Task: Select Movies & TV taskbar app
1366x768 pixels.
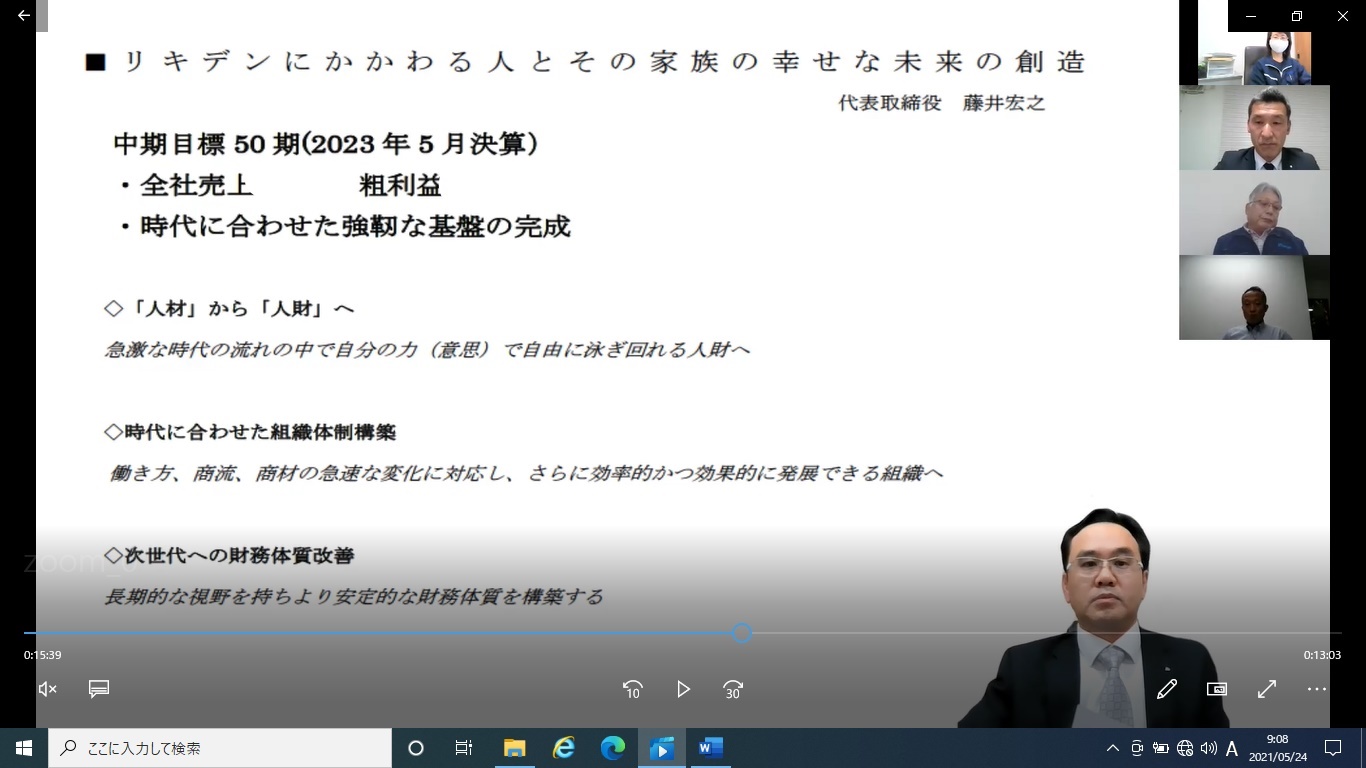Action: click(x=662, y=748)
